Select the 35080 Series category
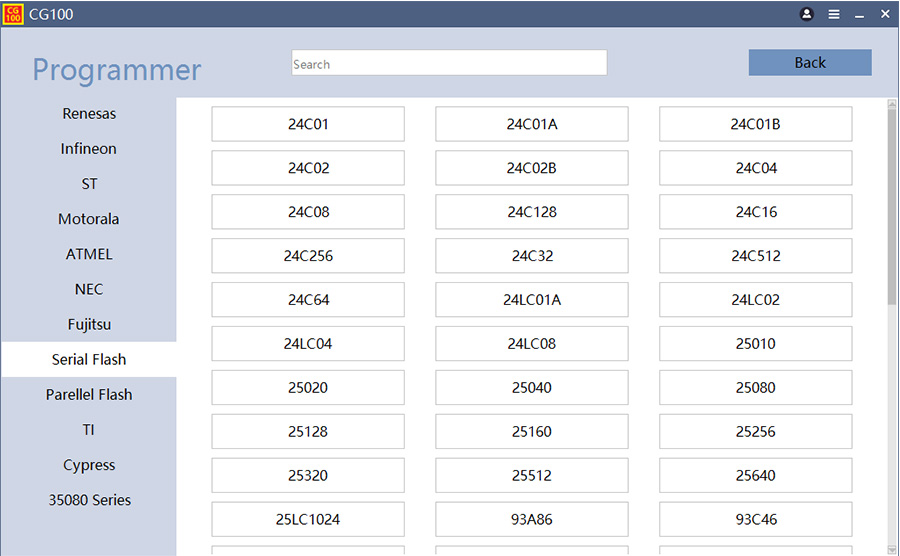The image size is (900, 556). [x=89, y=500]
